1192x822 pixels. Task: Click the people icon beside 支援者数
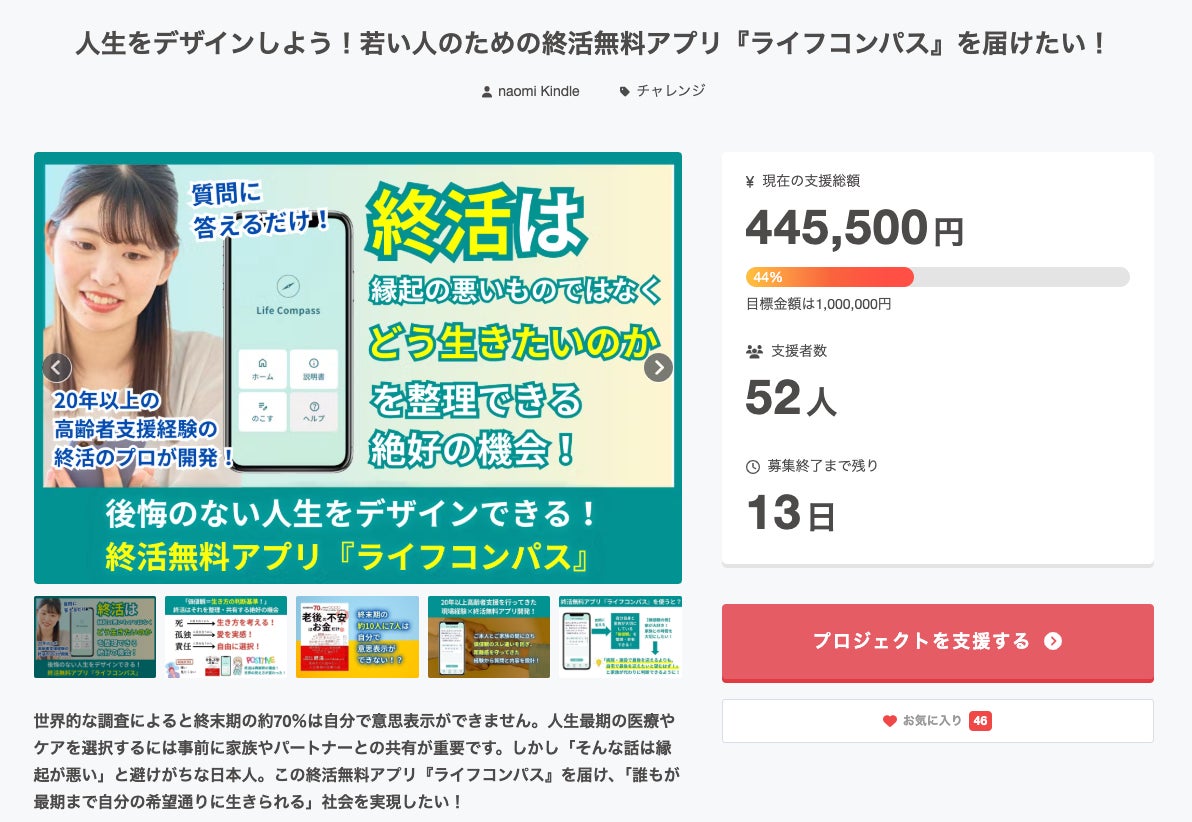point(754,352)
